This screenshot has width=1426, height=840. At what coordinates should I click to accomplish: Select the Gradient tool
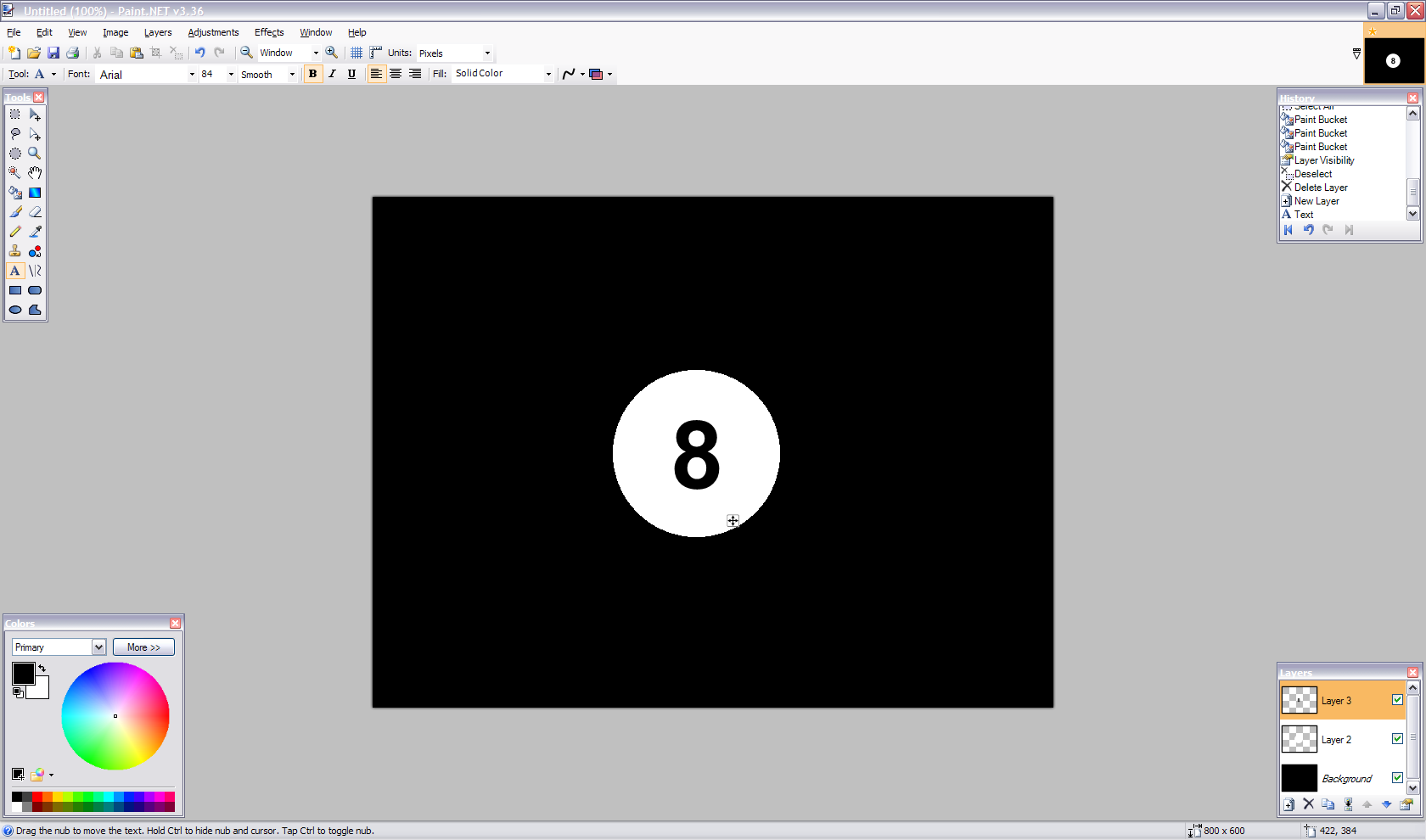[x=35, y=192]
